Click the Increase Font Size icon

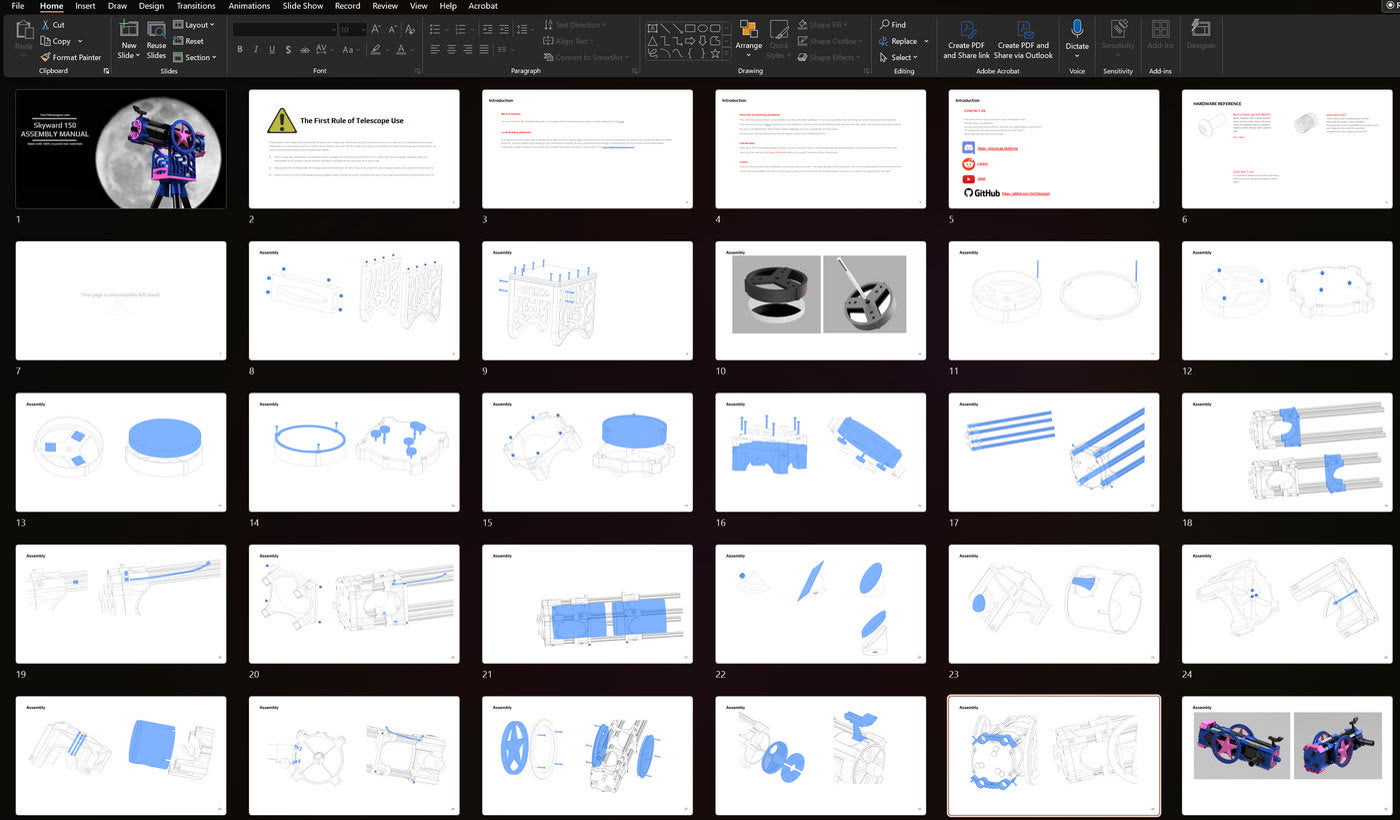pos(378,30)
